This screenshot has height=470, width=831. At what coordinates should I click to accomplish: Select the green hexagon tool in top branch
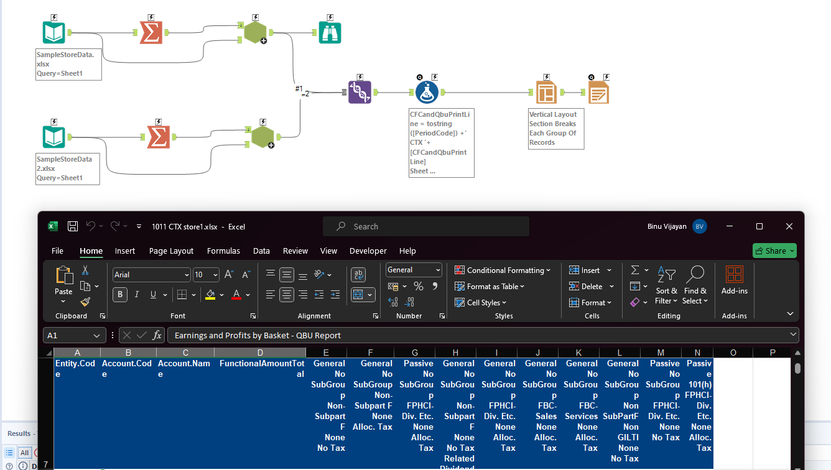point(255,33)
